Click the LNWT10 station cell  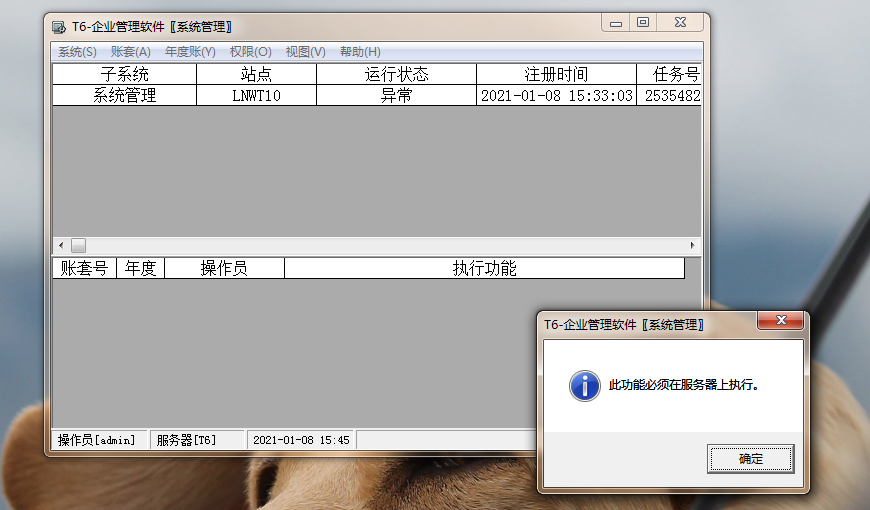coord(256,95)
